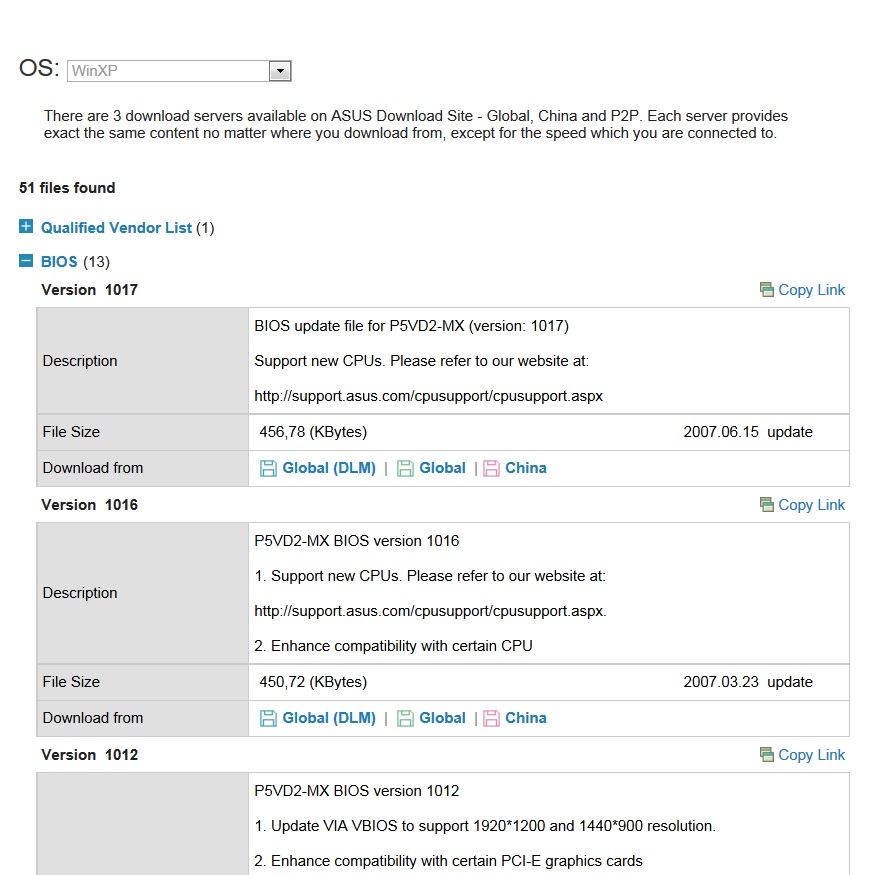Download Version 1016 from Global link
The image size is (885, 875).
pyautogui.click(x=442, y=718)
